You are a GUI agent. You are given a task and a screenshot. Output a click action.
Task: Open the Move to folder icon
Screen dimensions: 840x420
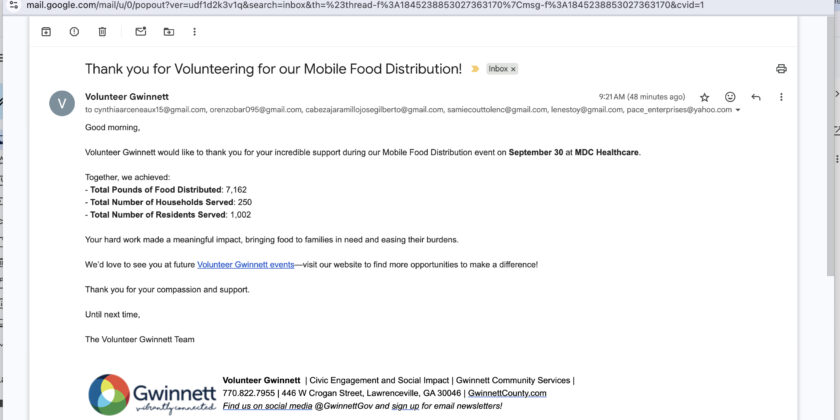pos(168,32)
